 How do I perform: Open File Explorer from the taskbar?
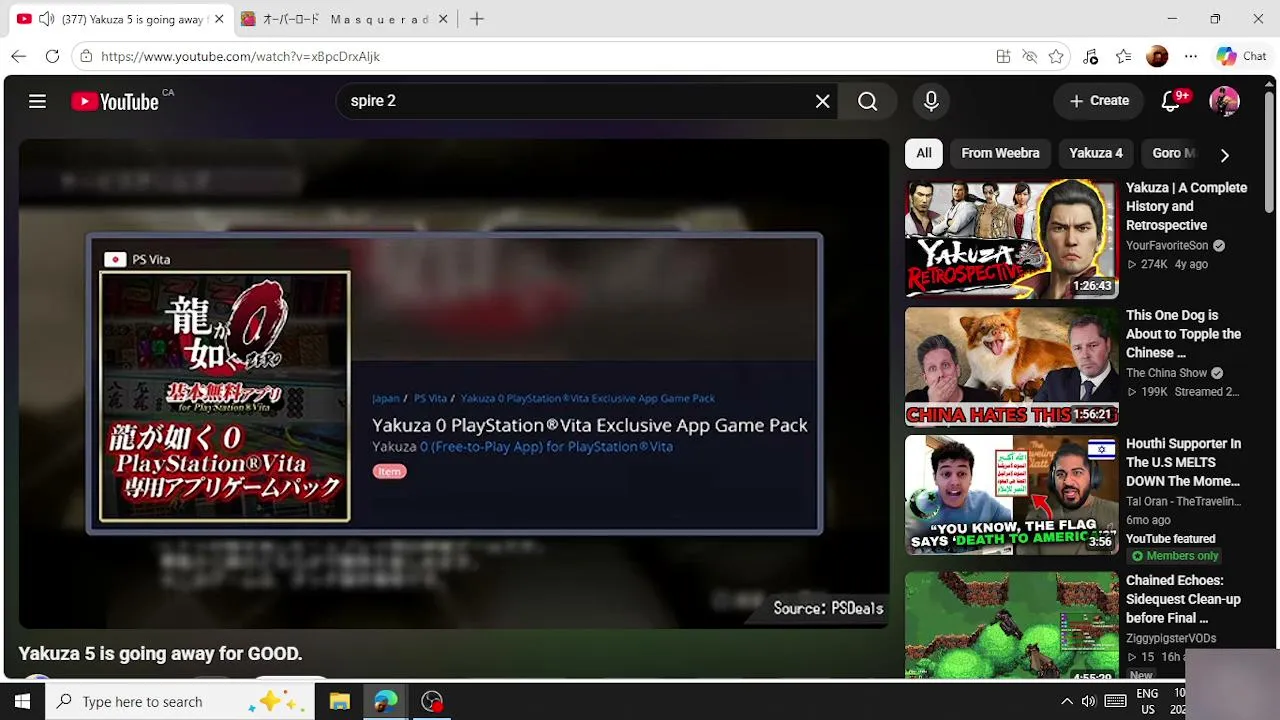339,702
